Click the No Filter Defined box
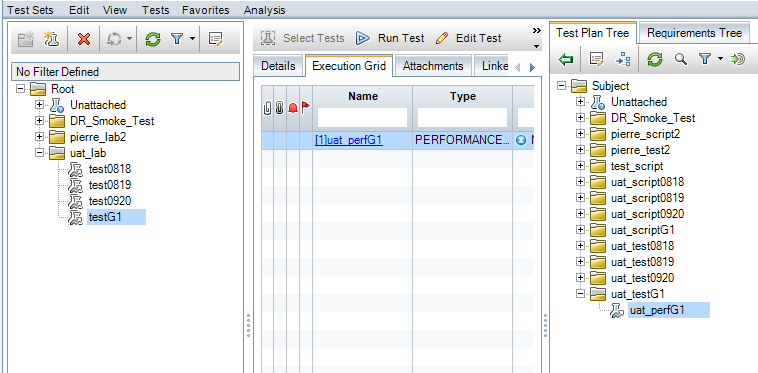The height and width of the screenshot is (373, 758). coord(125,72)
